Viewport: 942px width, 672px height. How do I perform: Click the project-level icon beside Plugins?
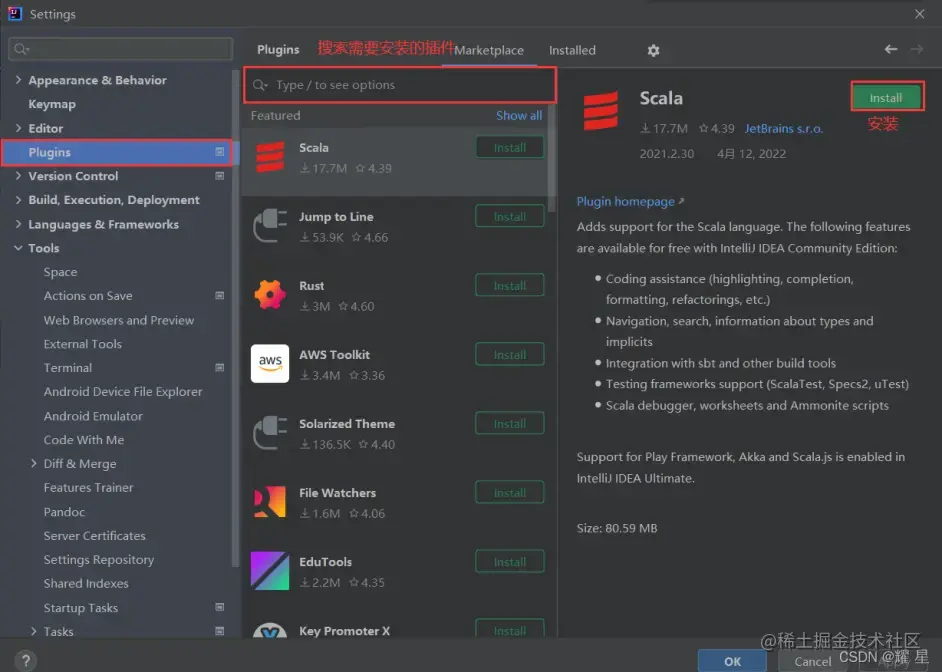pyautogui.click(x=220, y=152)
